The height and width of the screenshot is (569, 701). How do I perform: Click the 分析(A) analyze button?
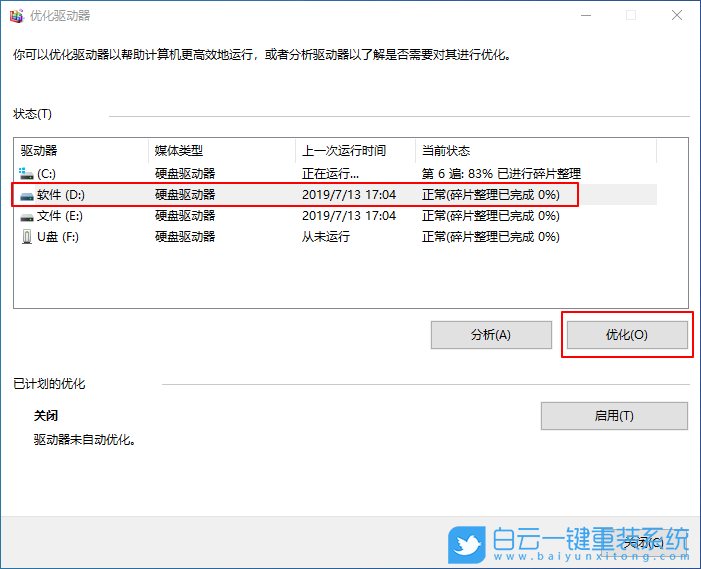[x=491, y=335]
